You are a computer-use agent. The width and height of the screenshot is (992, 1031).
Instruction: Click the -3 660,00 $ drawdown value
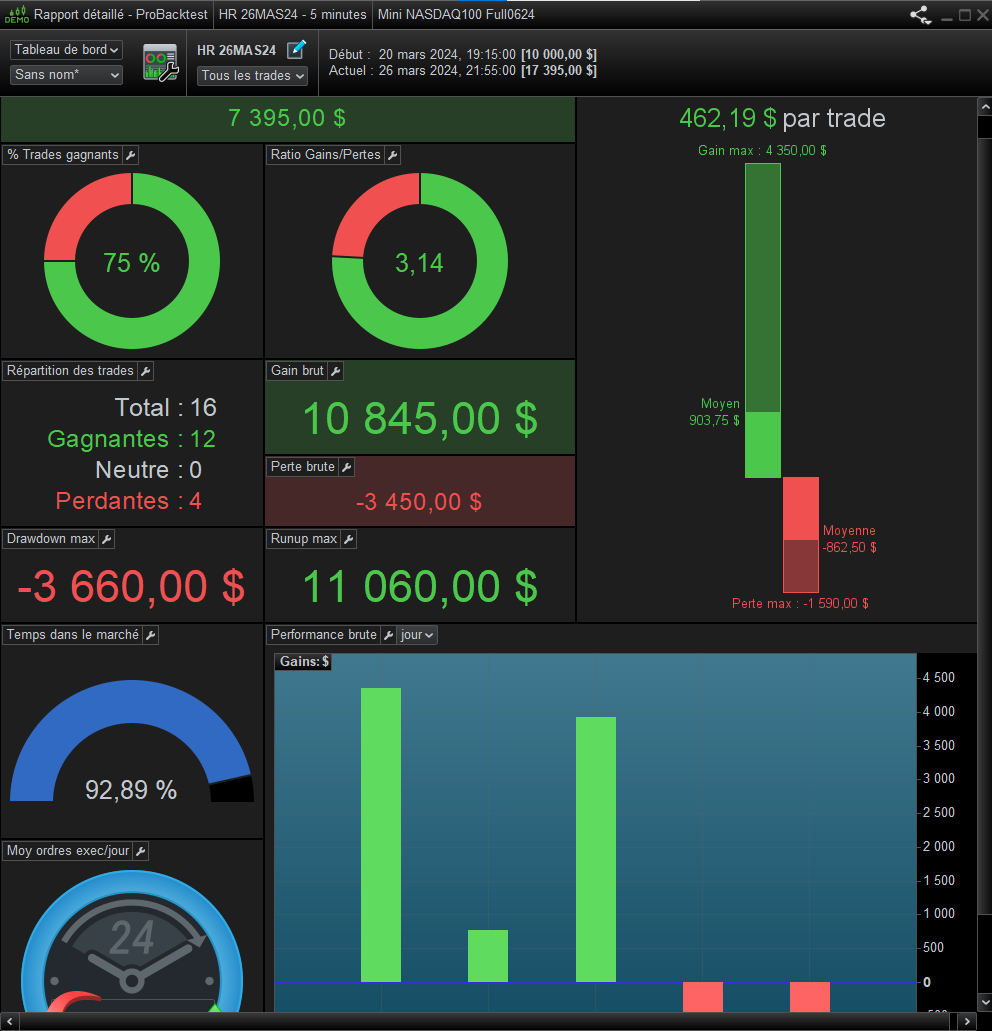[131, 587]
